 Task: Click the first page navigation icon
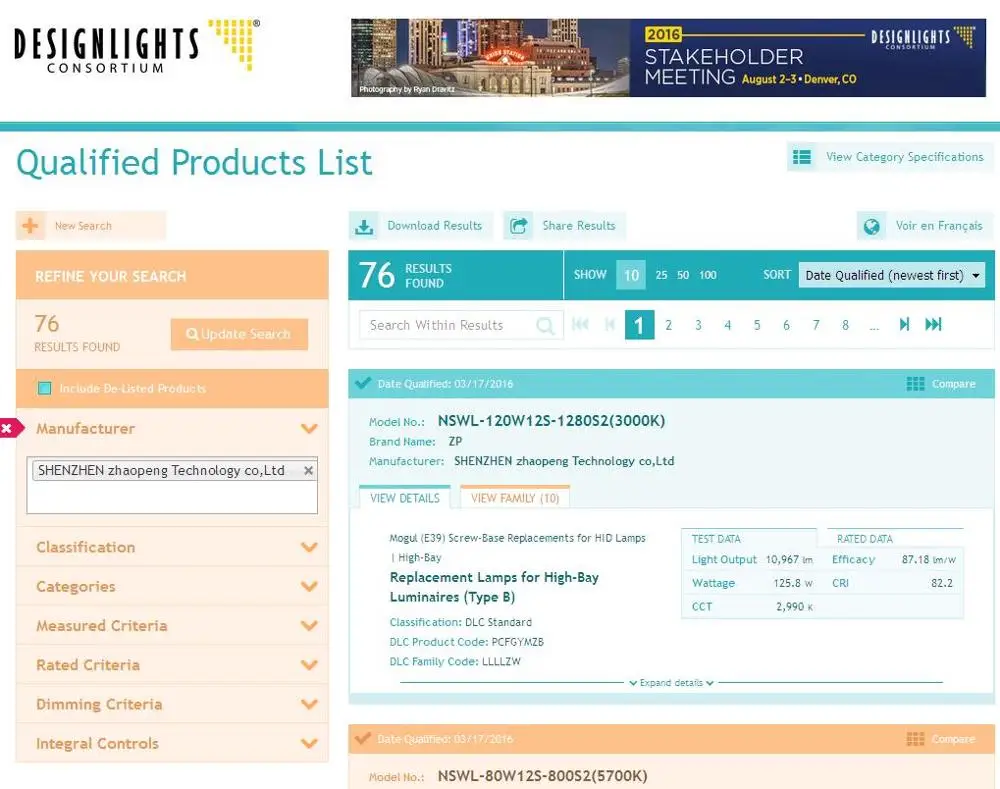[580, 324]
